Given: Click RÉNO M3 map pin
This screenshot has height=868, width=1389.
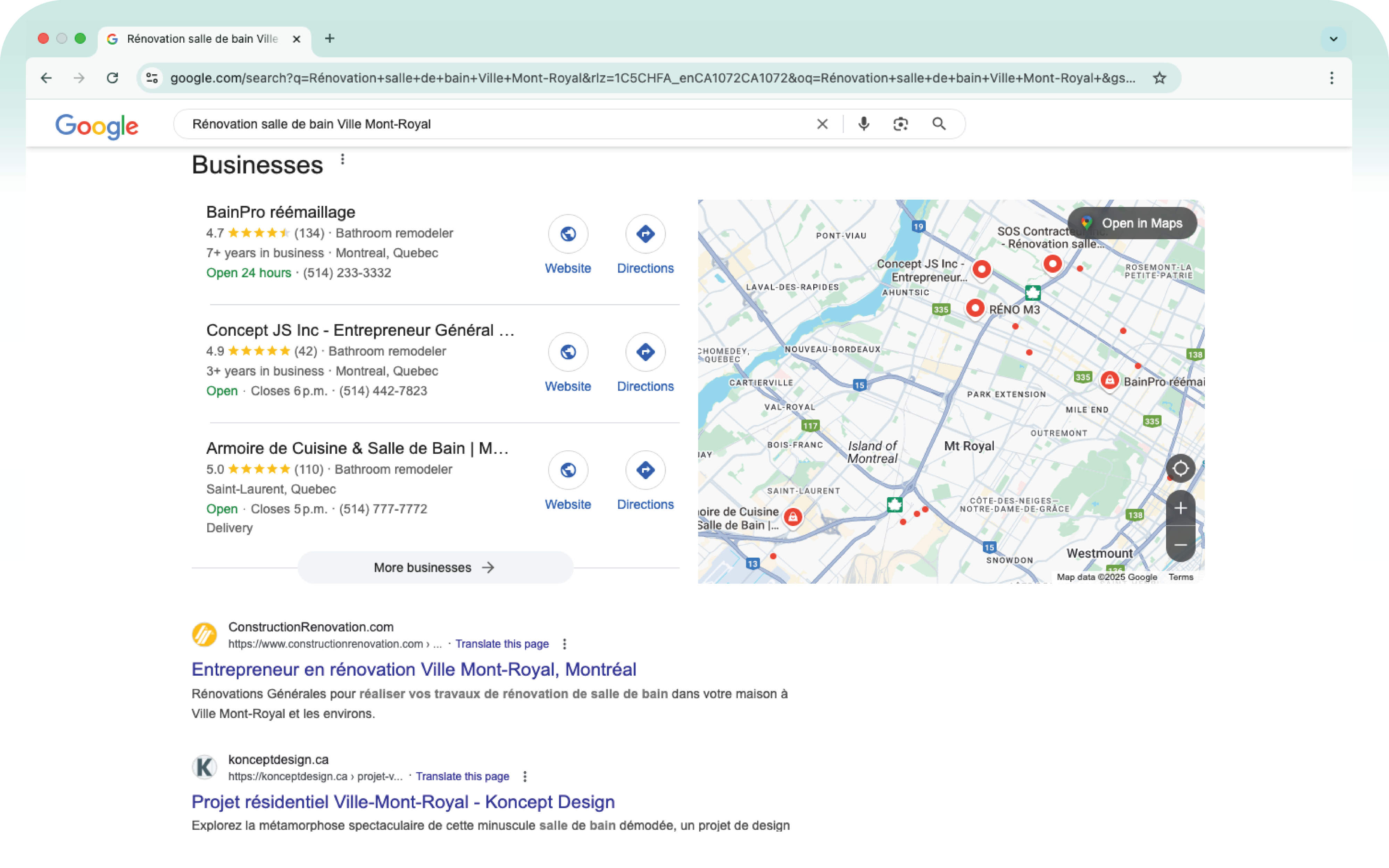Looking at the screenshot, I should tap(975, 308).
